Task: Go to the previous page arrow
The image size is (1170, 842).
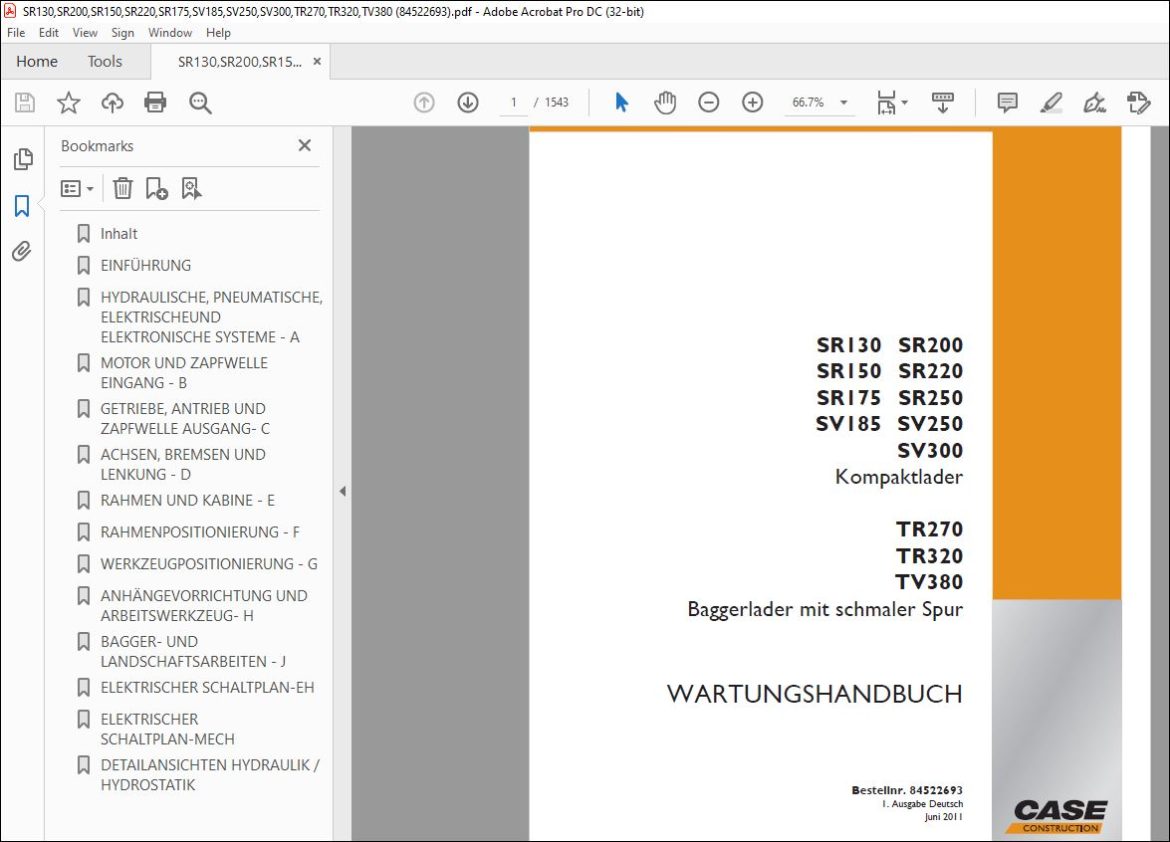Action: click(x=424, y=102)
